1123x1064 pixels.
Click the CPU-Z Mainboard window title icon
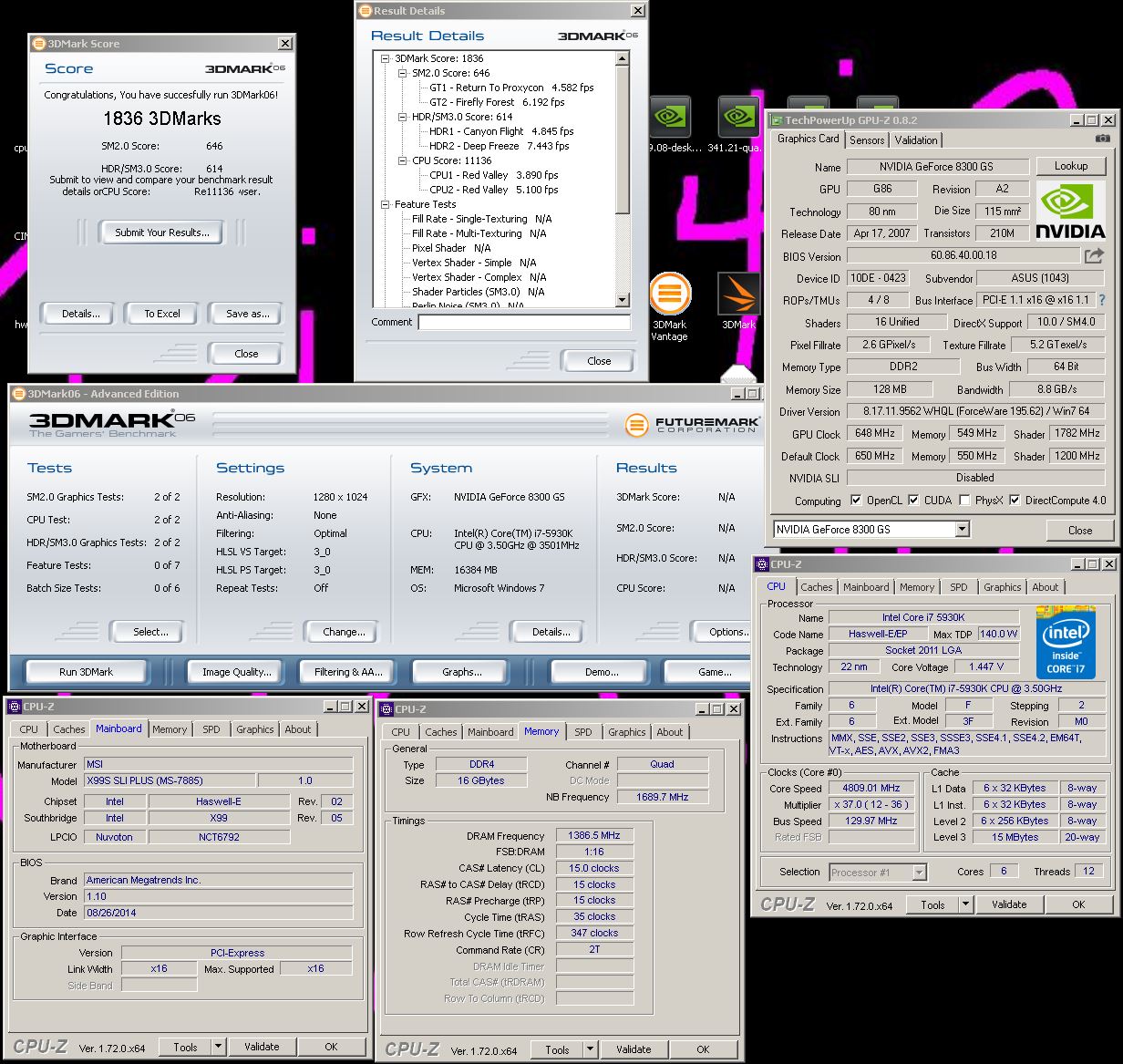[x=15, y=707]
